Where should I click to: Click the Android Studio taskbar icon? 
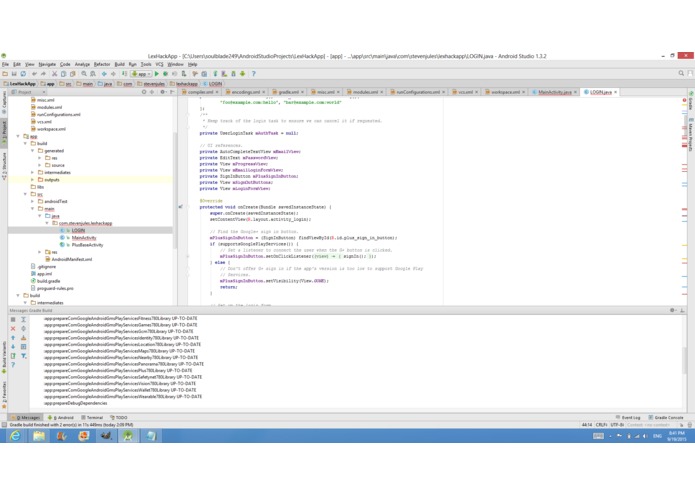point(128,436)
